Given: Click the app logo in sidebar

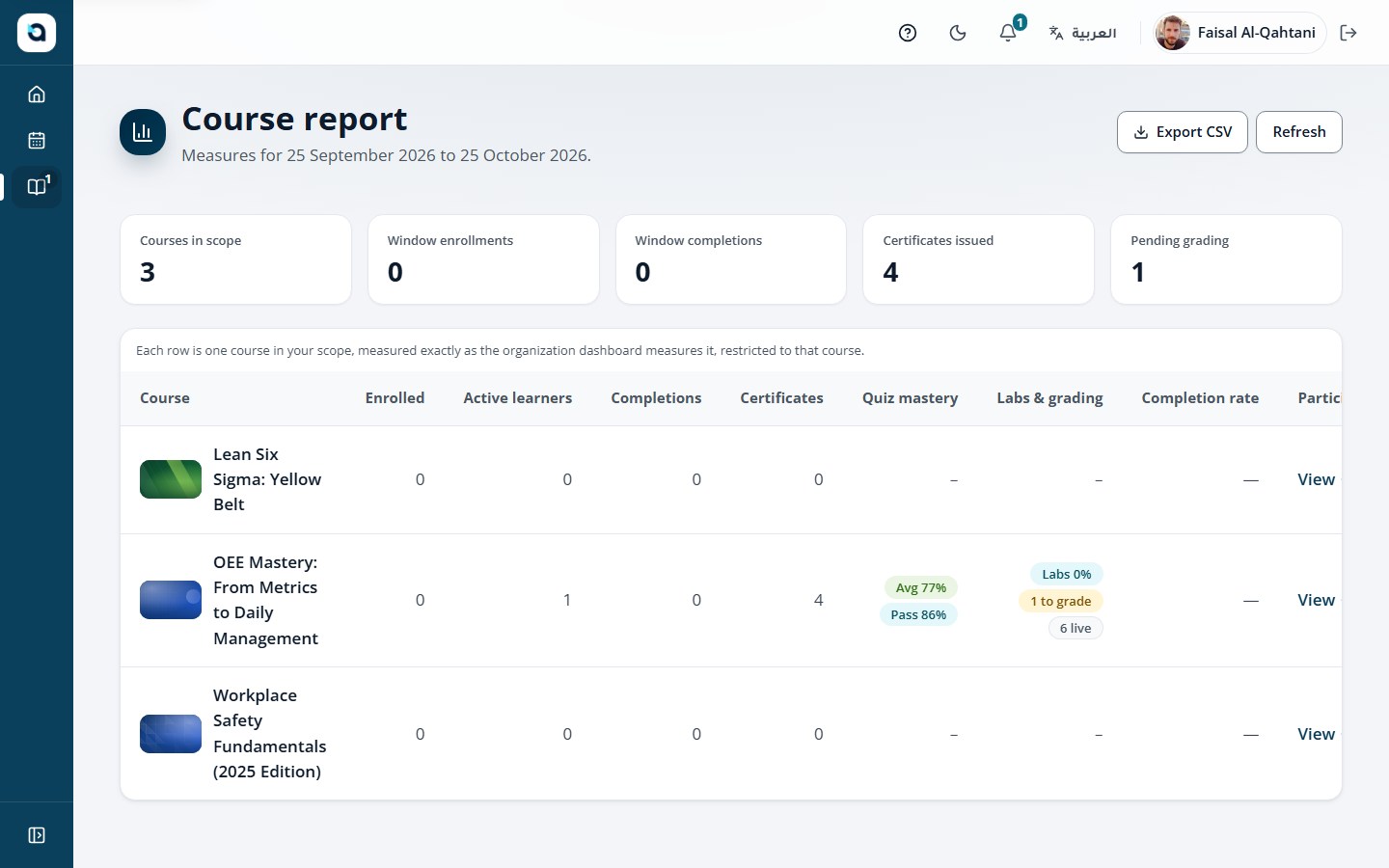Looking at the screenshot, I should click(x=37, y=33).
